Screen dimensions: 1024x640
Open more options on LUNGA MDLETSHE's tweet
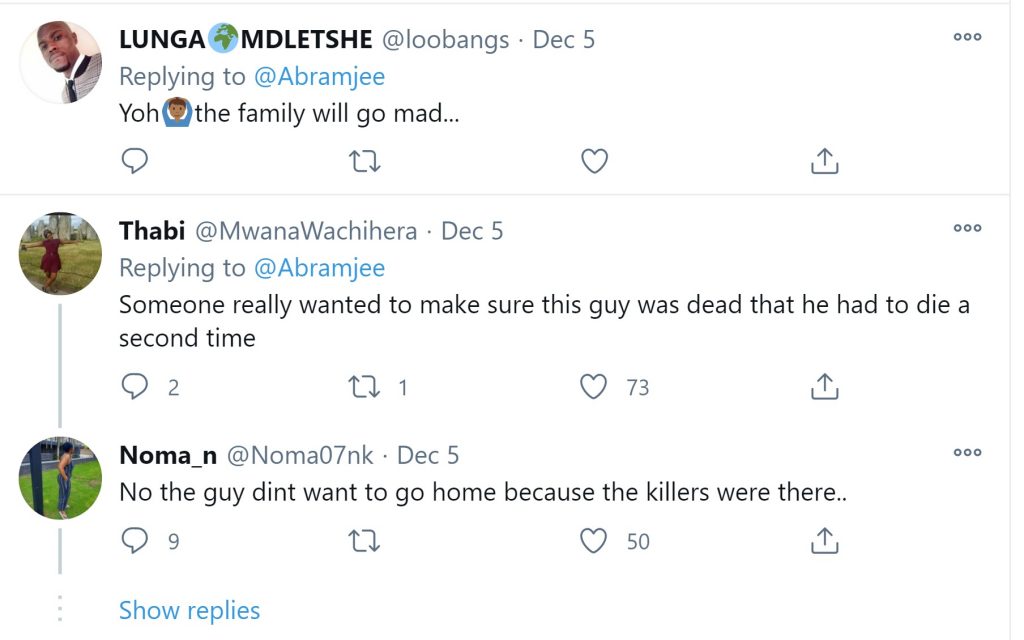[x=967, y=37]
